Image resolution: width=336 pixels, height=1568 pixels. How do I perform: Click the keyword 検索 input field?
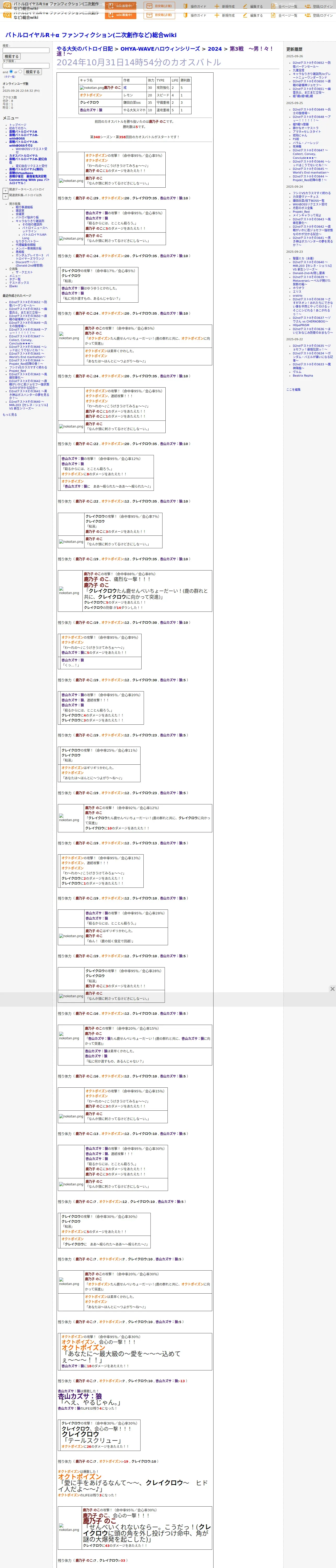tap(26, 50)
